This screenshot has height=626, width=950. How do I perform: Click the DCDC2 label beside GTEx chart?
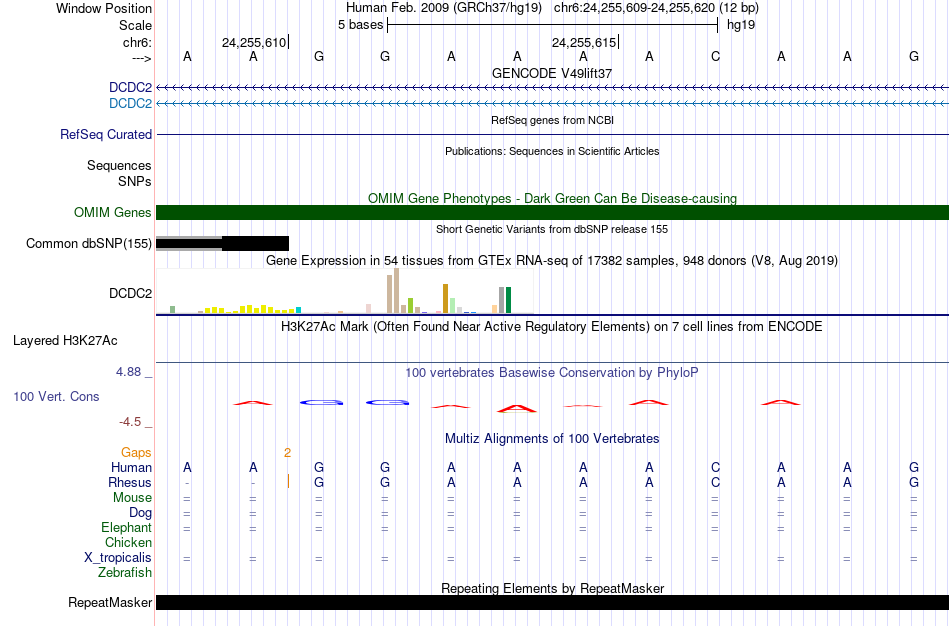(130, 293)
